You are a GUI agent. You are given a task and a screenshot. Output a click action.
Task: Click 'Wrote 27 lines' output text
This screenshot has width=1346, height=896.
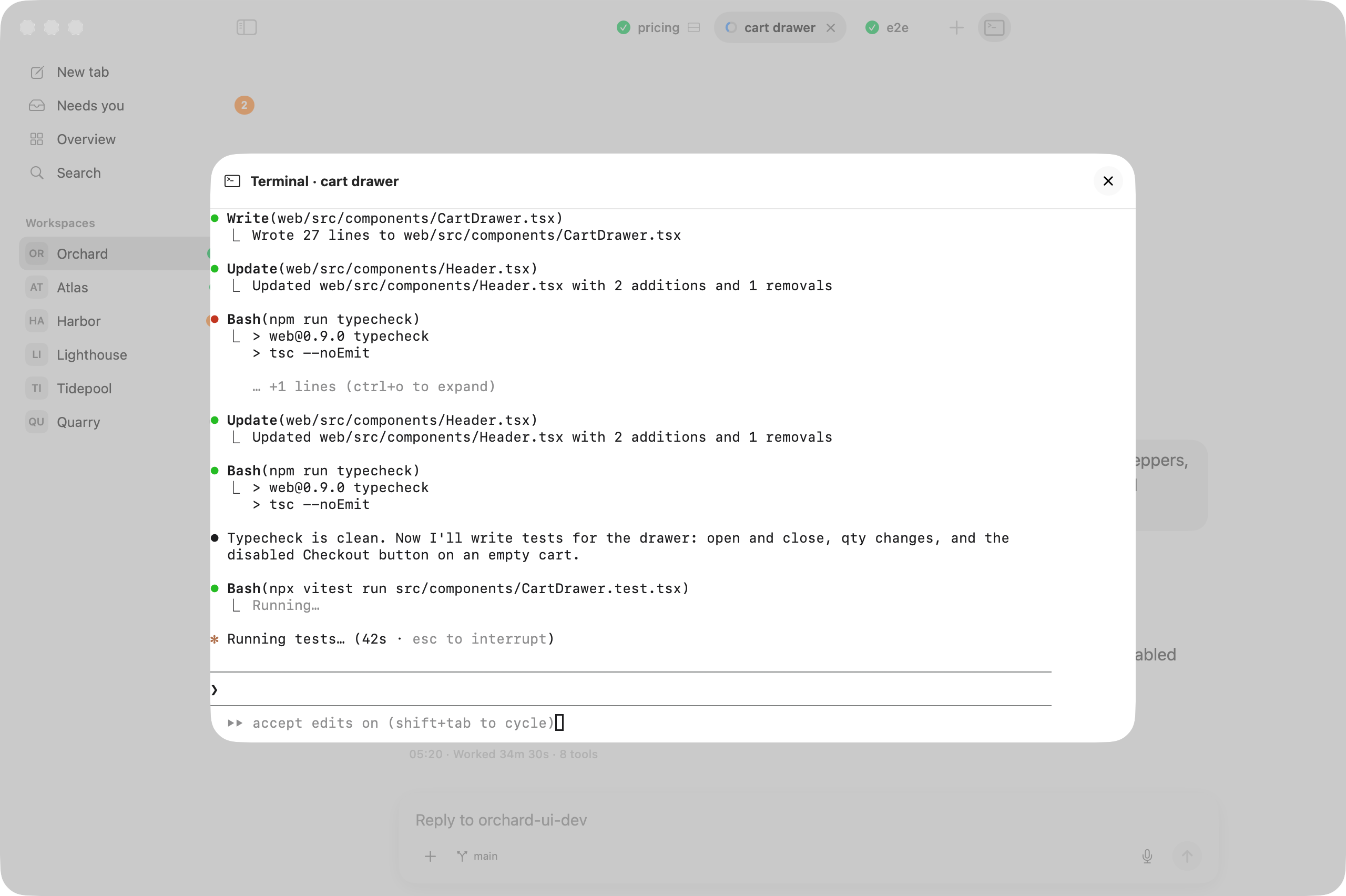point(466,236)
